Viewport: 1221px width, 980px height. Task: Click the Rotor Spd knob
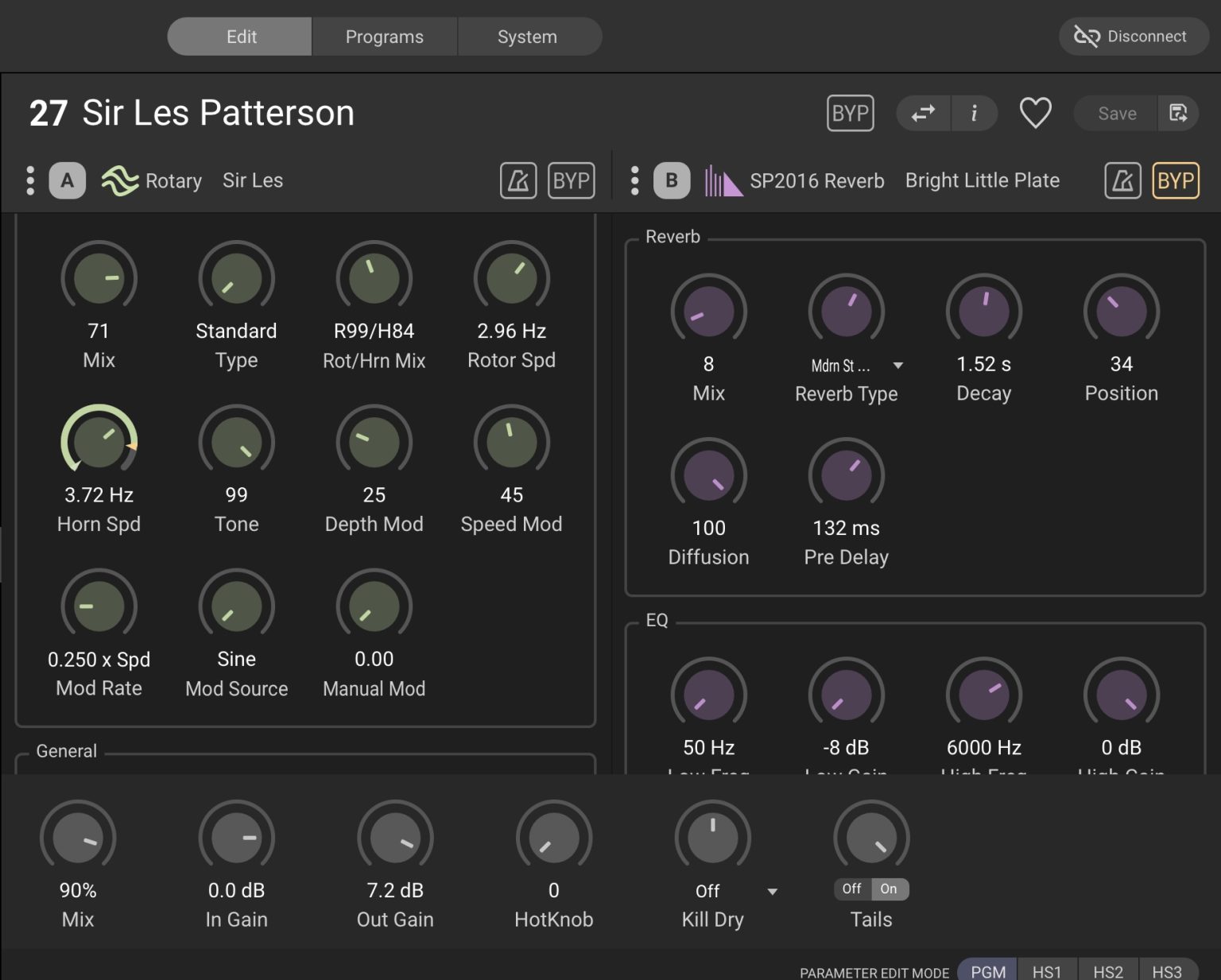(512, 278)
